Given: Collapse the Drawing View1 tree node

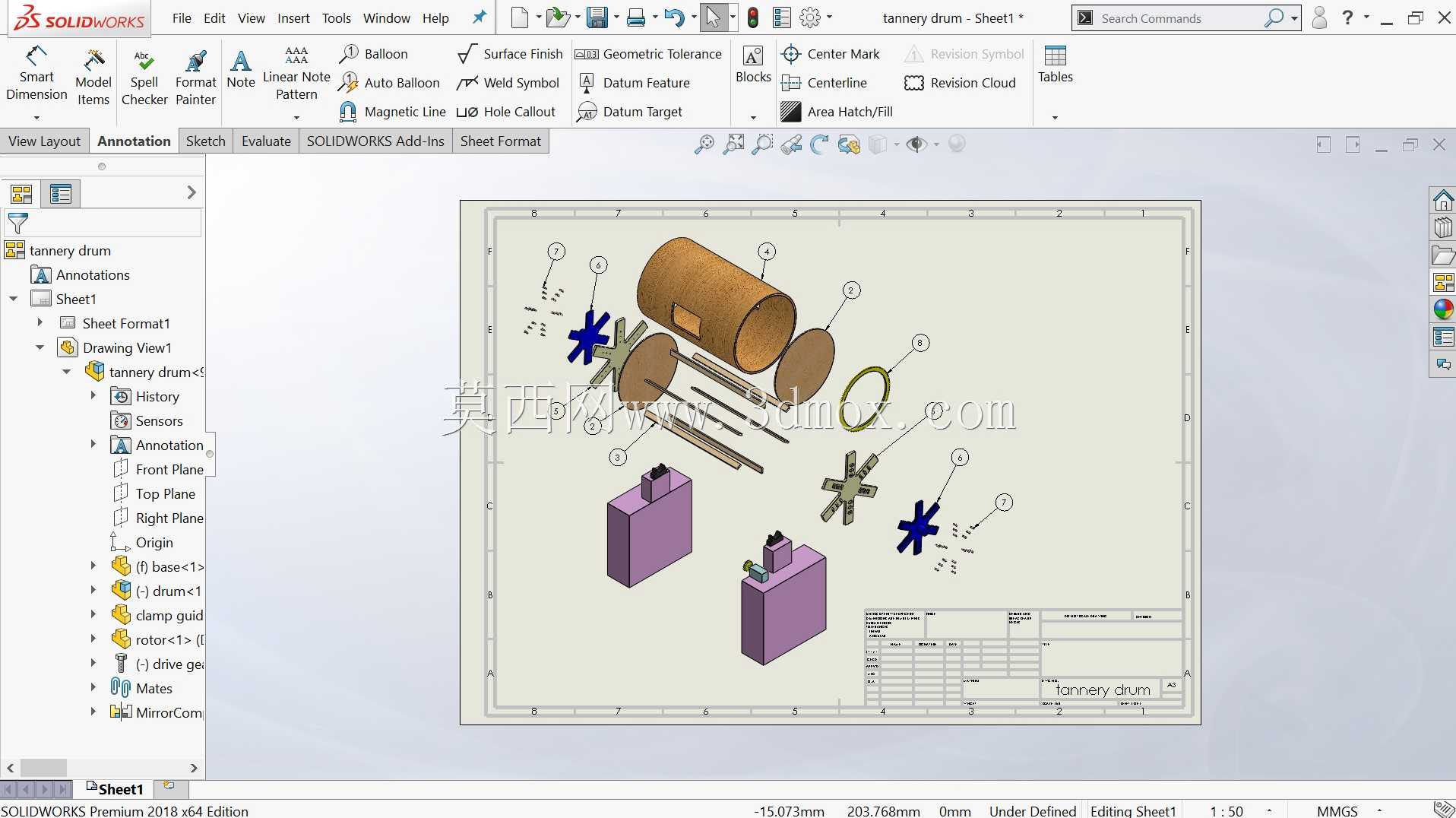Looking at the screenshot, I should coord(40,347).
